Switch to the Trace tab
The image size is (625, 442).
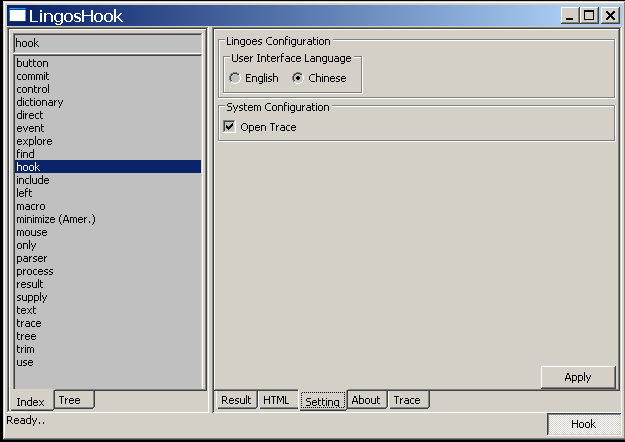tap(407, 400)
